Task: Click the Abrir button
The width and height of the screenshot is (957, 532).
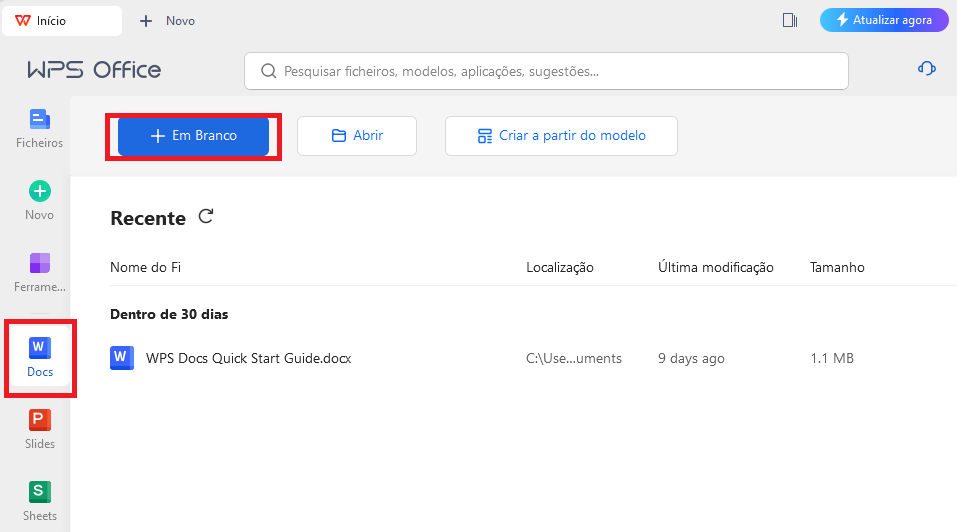Action: 356,136
